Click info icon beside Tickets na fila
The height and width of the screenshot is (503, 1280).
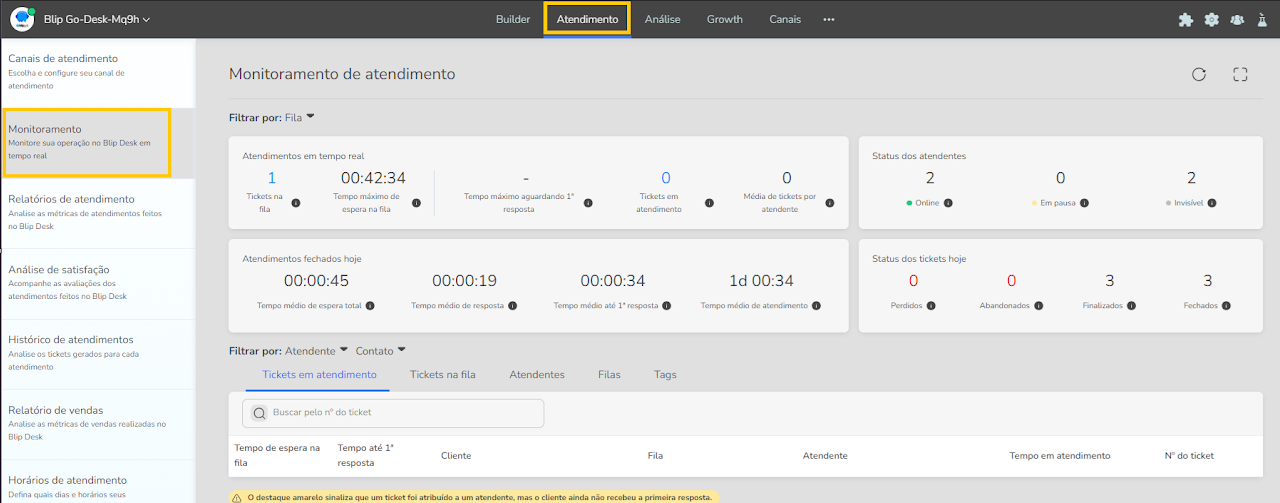(x=296, y=203)
